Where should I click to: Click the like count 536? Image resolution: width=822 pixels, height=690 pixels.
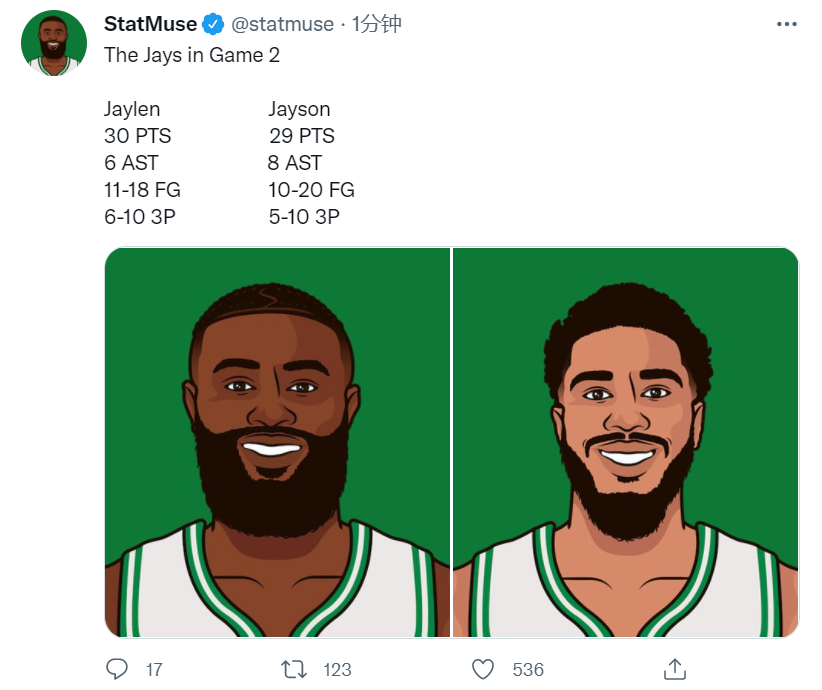click(528, 670)
